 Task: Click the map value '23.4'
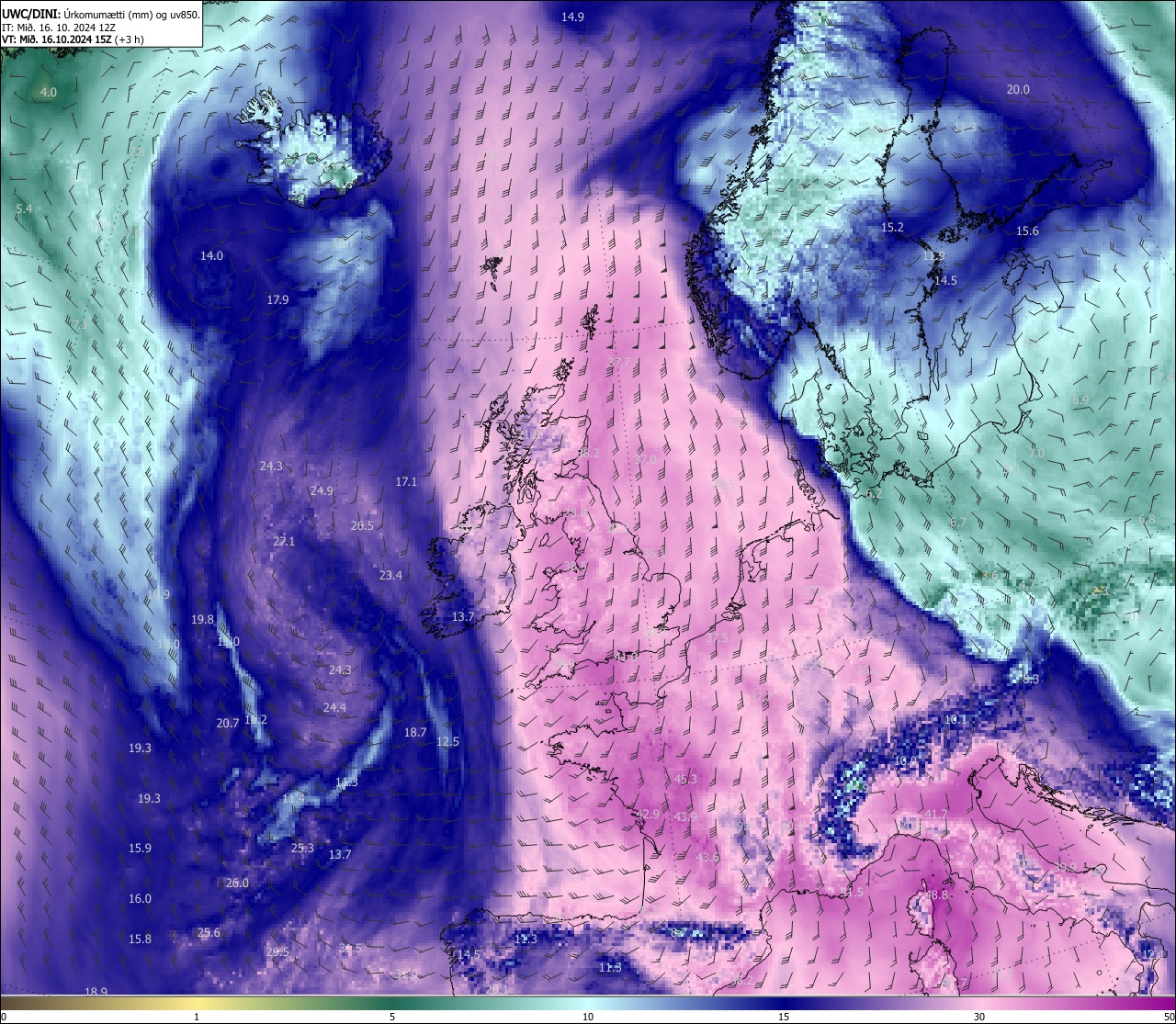[390, 575]
